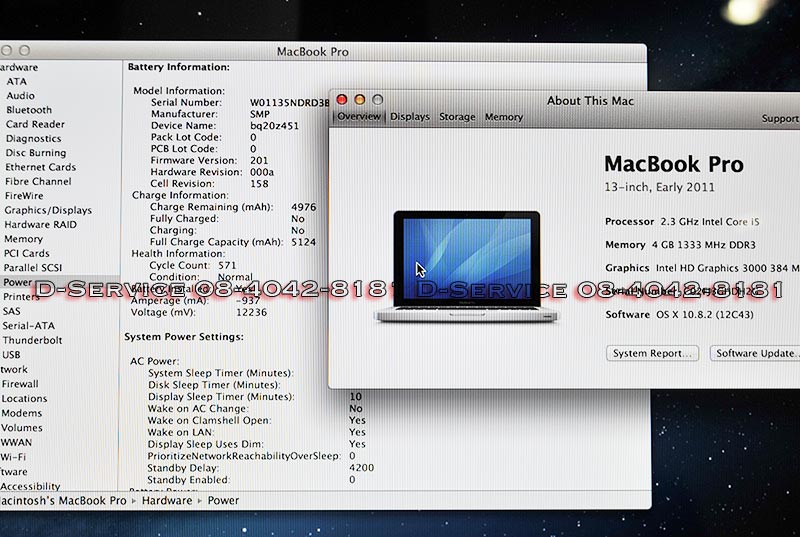Screen dimensions: 800x537
Task: Launch Software Update button
Action: coord(755,353)
